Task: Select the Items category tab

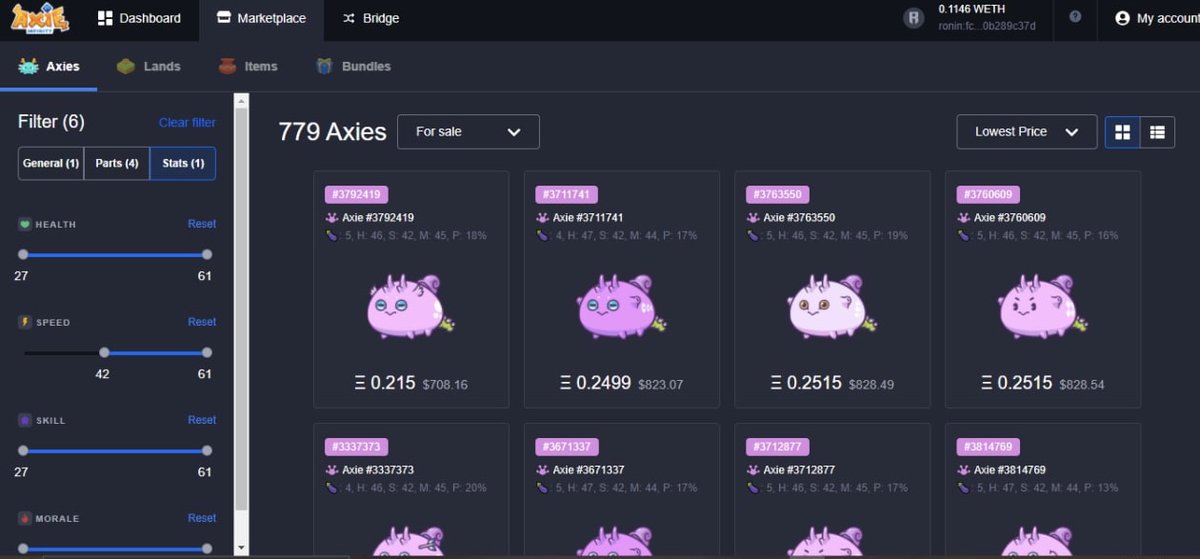Action: coord(247,67)
